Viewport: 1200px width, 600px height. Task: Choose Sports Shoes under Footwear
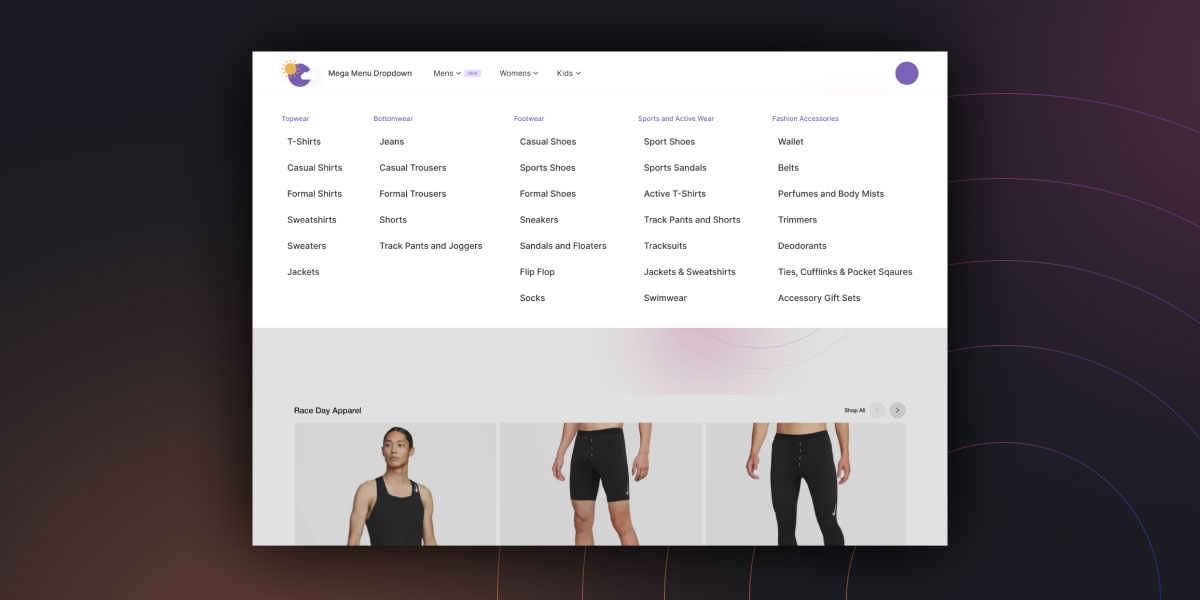[548, 168]
